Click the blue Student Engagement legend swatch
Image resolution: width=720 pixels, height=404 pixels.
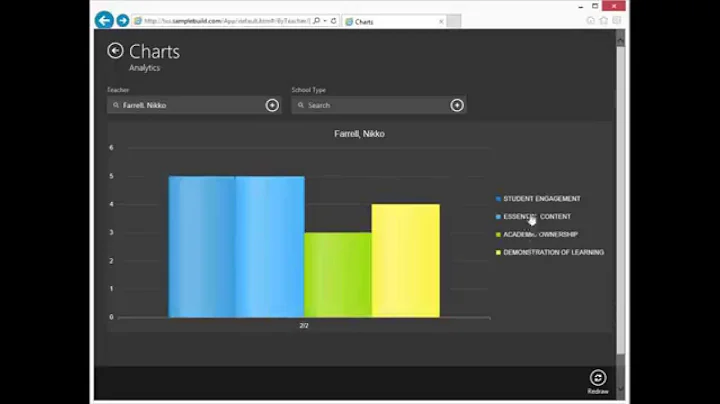498,199
